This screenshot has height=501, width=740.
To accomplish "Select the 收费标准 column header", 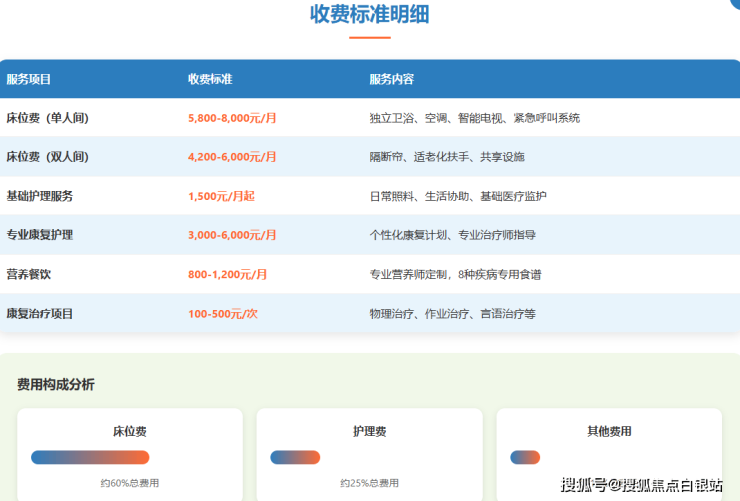I will (x=210, y=79).
